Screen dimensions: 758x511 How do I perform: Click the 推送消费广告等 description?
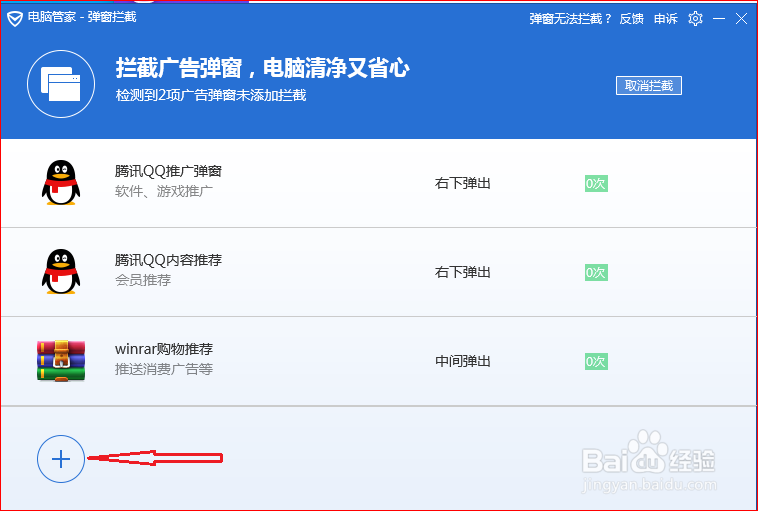pos(164,369)
